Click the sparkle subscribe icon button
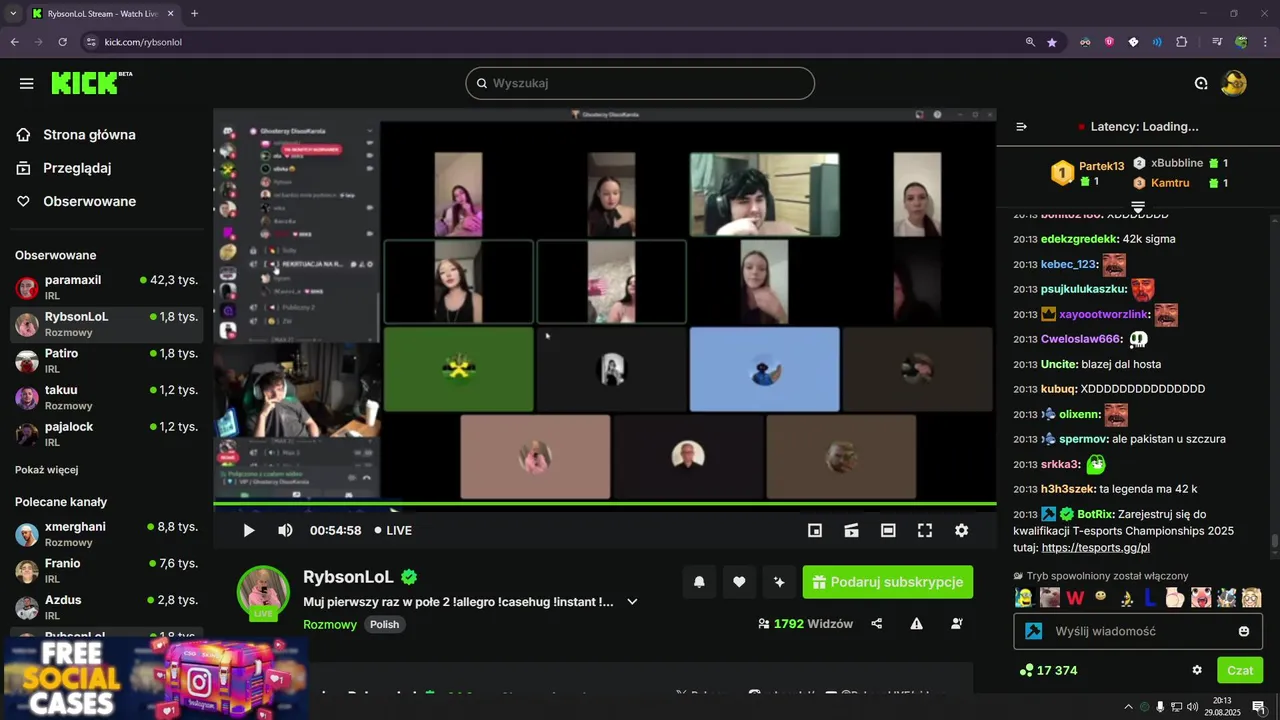The width and height of the screenshot is (1280, 720). [x=779, y=582]
